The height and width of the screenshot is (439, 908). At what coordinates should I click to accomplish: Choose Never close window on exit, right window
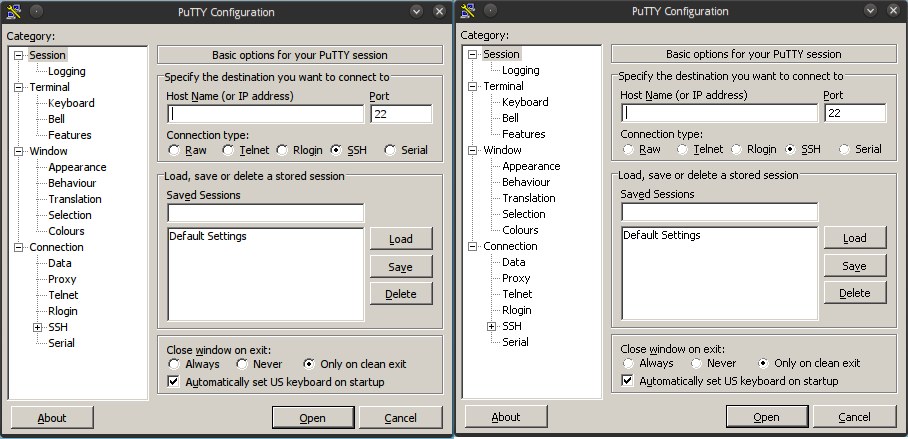[696, 363]
